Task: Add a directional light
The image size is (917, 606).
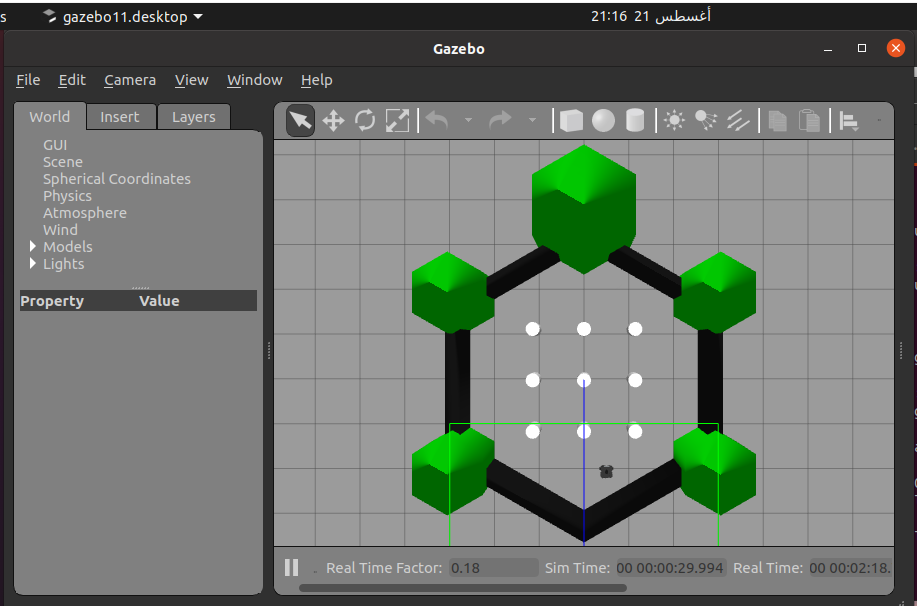Action: pos(738,120)
